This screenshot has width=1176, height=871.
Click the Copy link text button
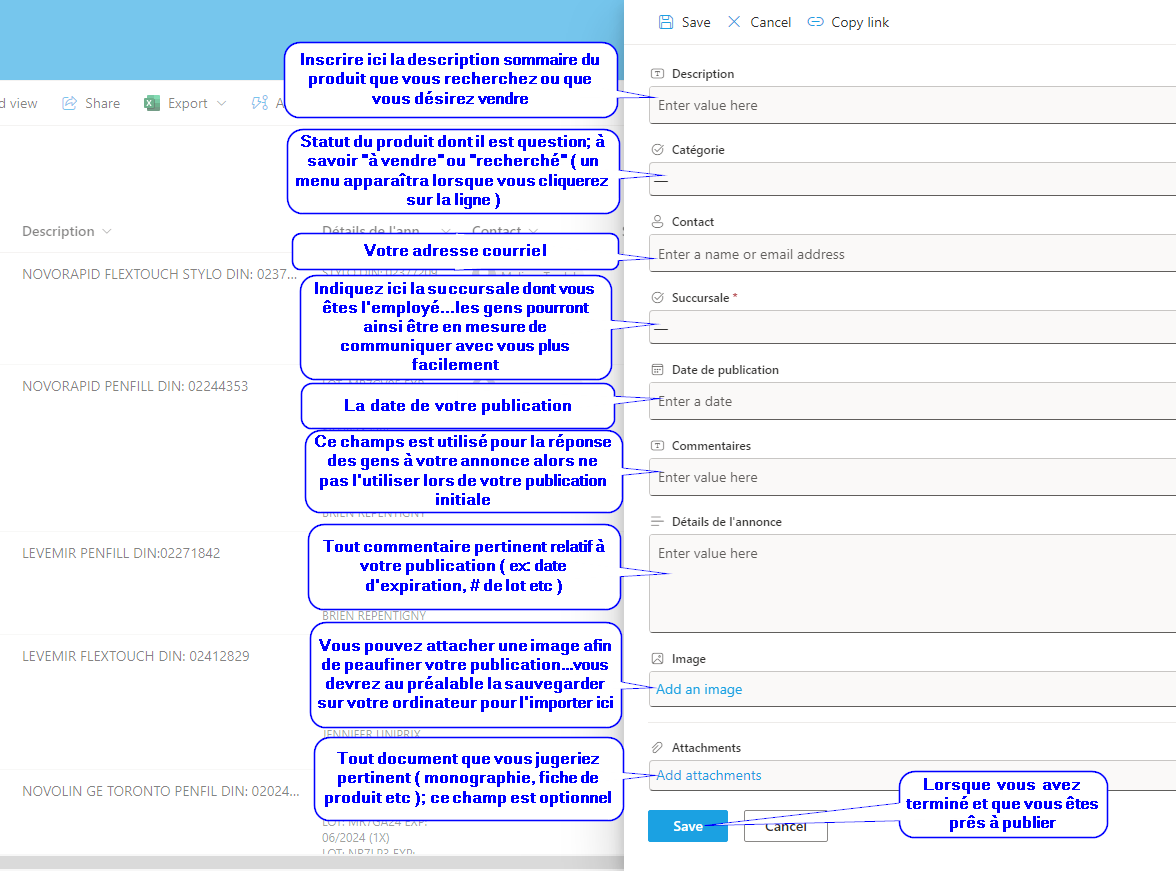click(860, 23)
